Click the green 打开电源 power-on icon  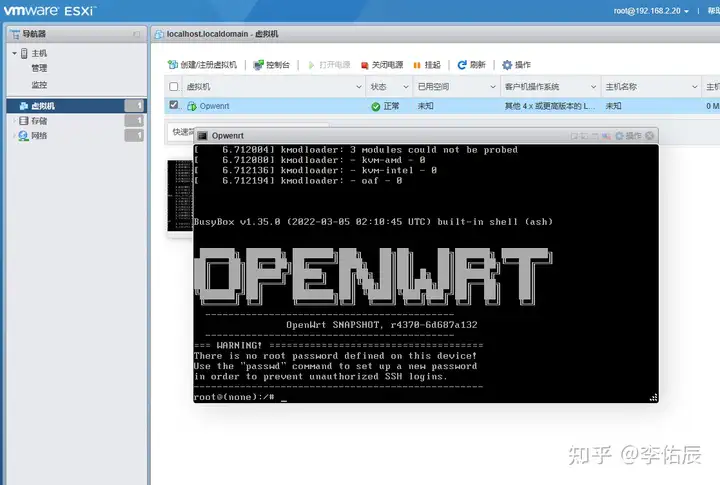[x=311, y=65]
